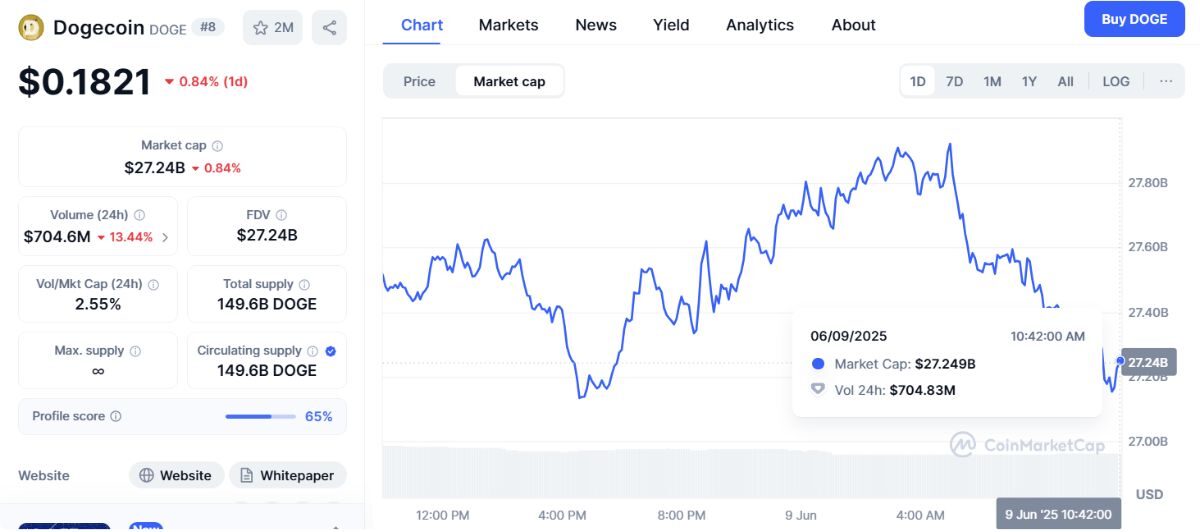Viewport: 1200px width, 532px height.
Task: Click the info icon next to Profile score
Action: [x=116, y=416]
